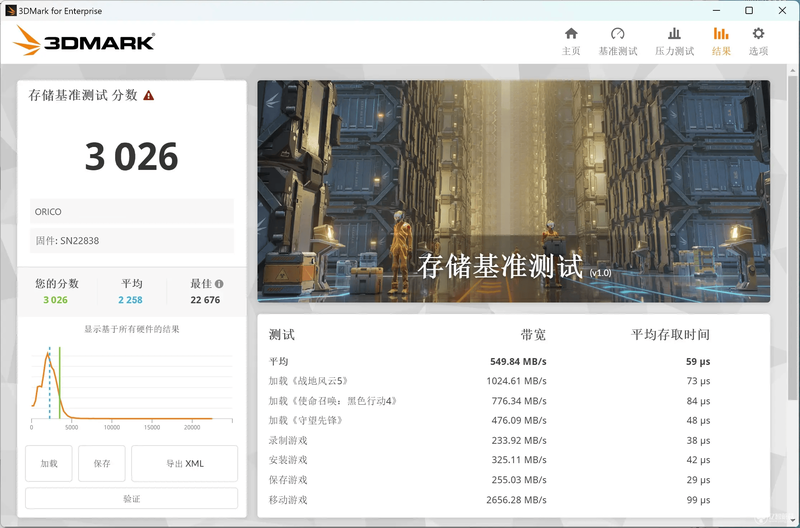
Task: Select the 固件: SN22838 firmware field
Action: pyautogui.click(x=132, y=241)
